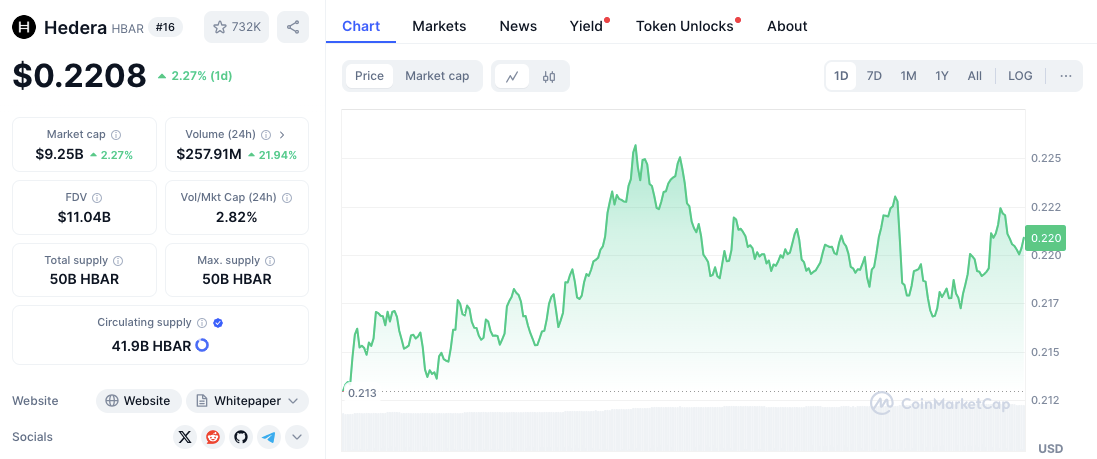
Task: Click the $0.2208 price text
Action: pyautogui.click(x=79, y=76)
